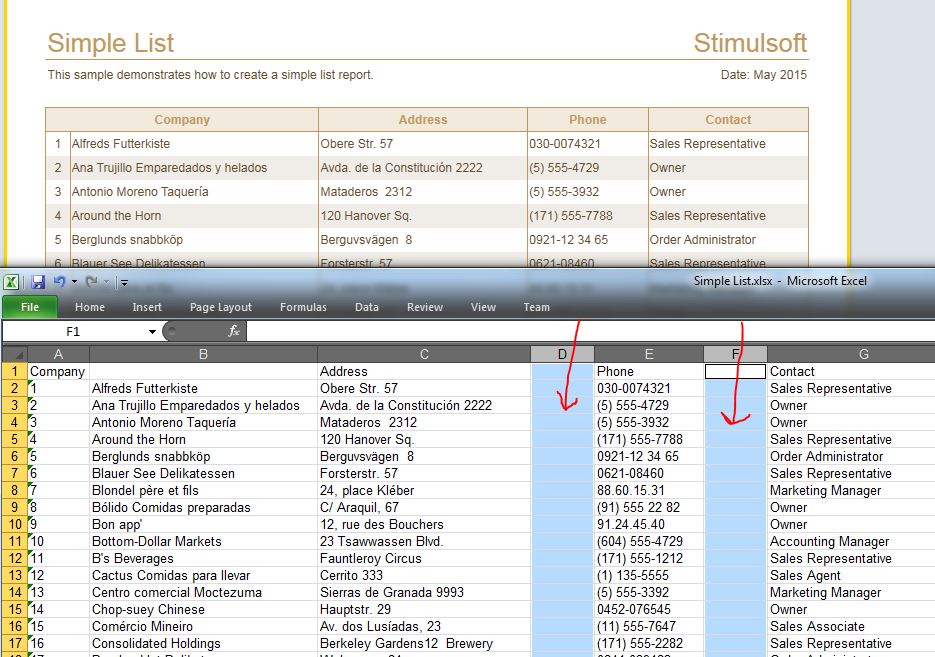
Task: Click the Contact cell in G1
Action: point(852,371)
